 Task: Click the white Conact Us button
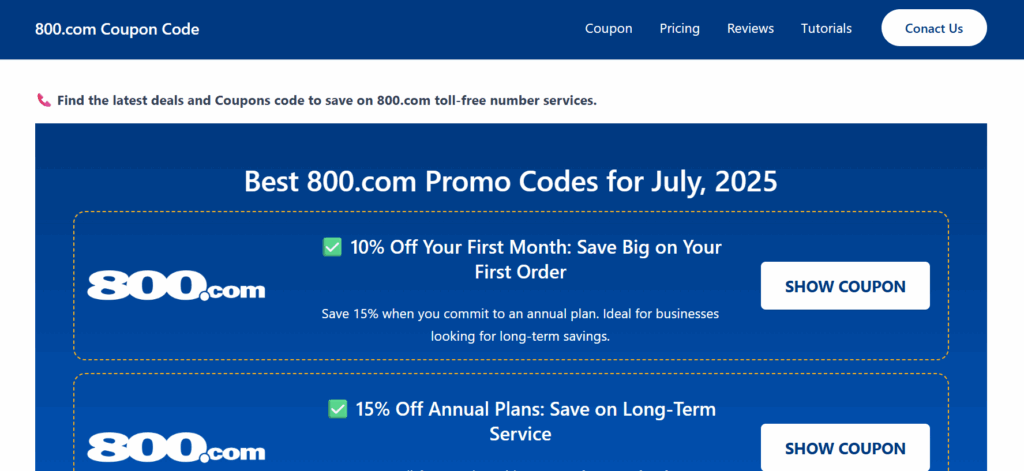point(934,28)
